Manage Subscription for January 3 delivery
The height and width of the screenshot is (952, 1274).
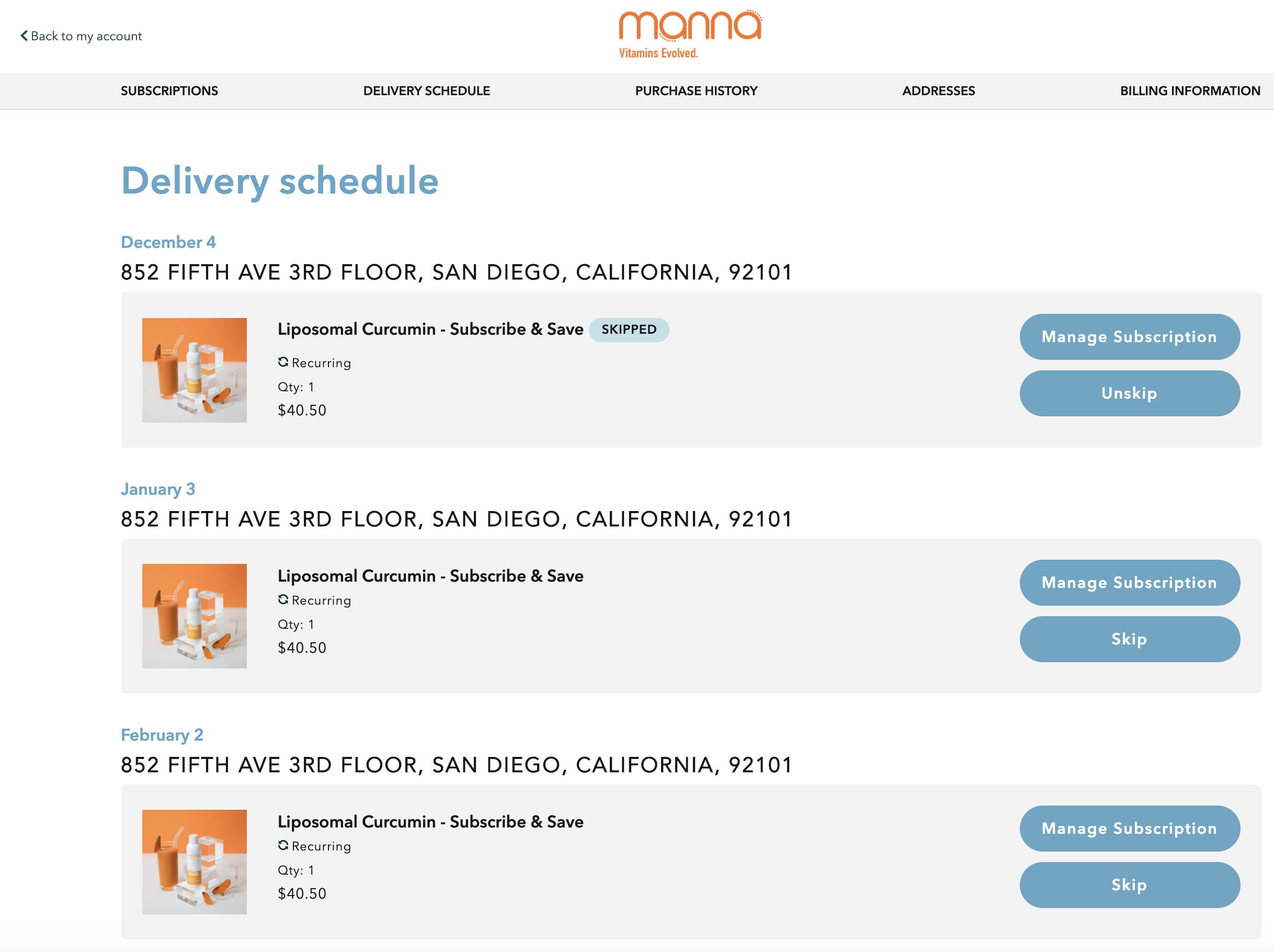(x=1130, y=583)
